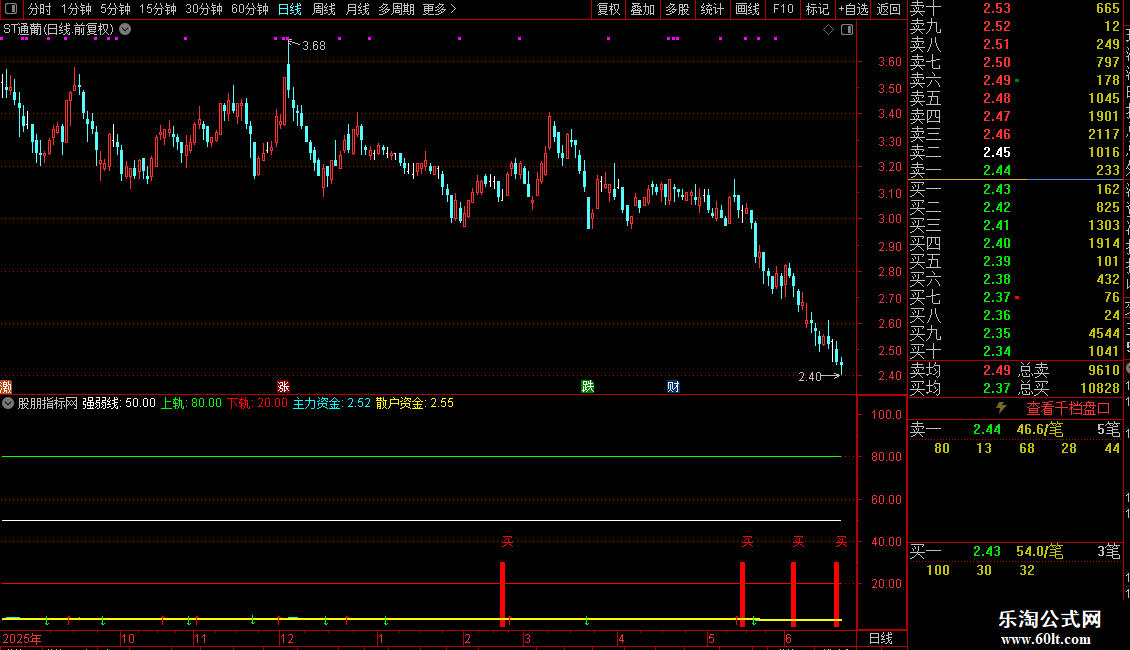Click the 复权 adjustment button
The height and width of the screenshot is (650, 1130).
click(x=608, y=9)
